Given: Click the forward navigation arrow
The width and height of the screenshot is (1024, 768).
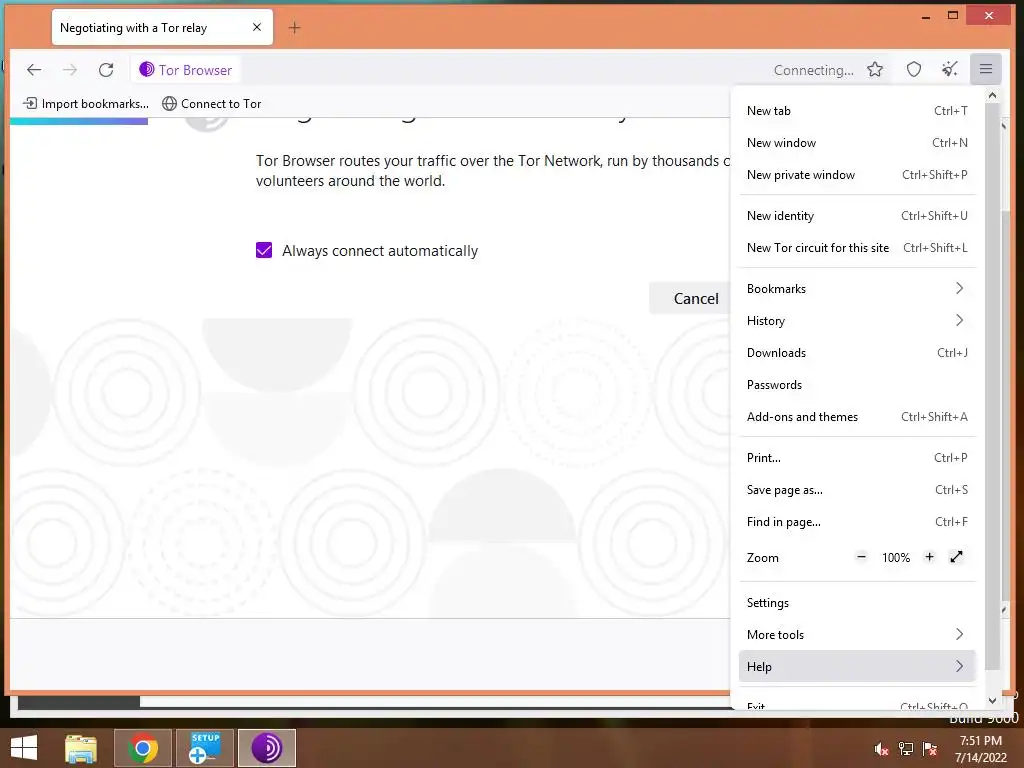Looking at the screenshot, I should click(70, 70).
